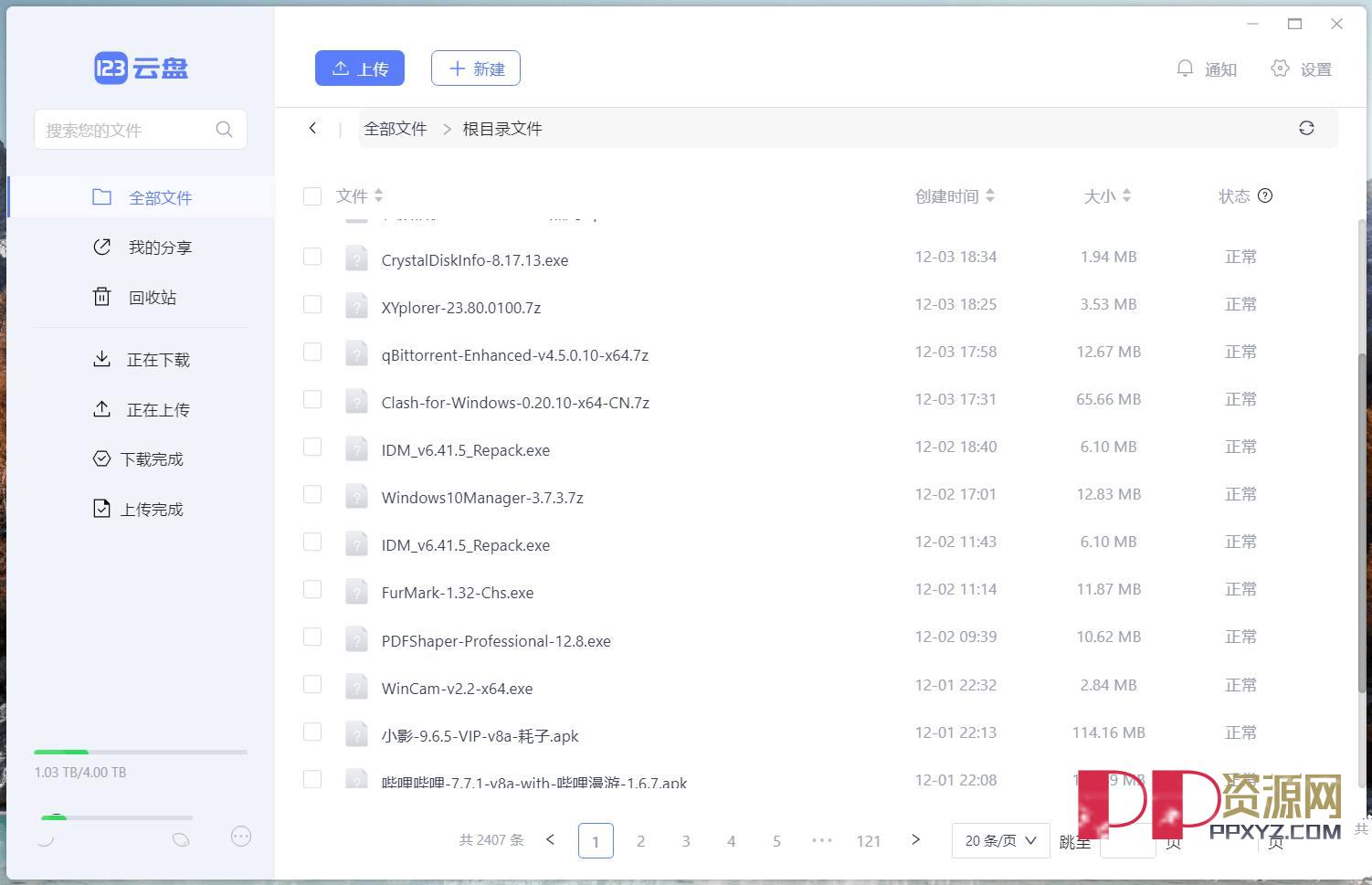Open the circled ellipsis more icon in sidebar
Viewport: 1372px width, 885px height.
[x=241, y=836]
